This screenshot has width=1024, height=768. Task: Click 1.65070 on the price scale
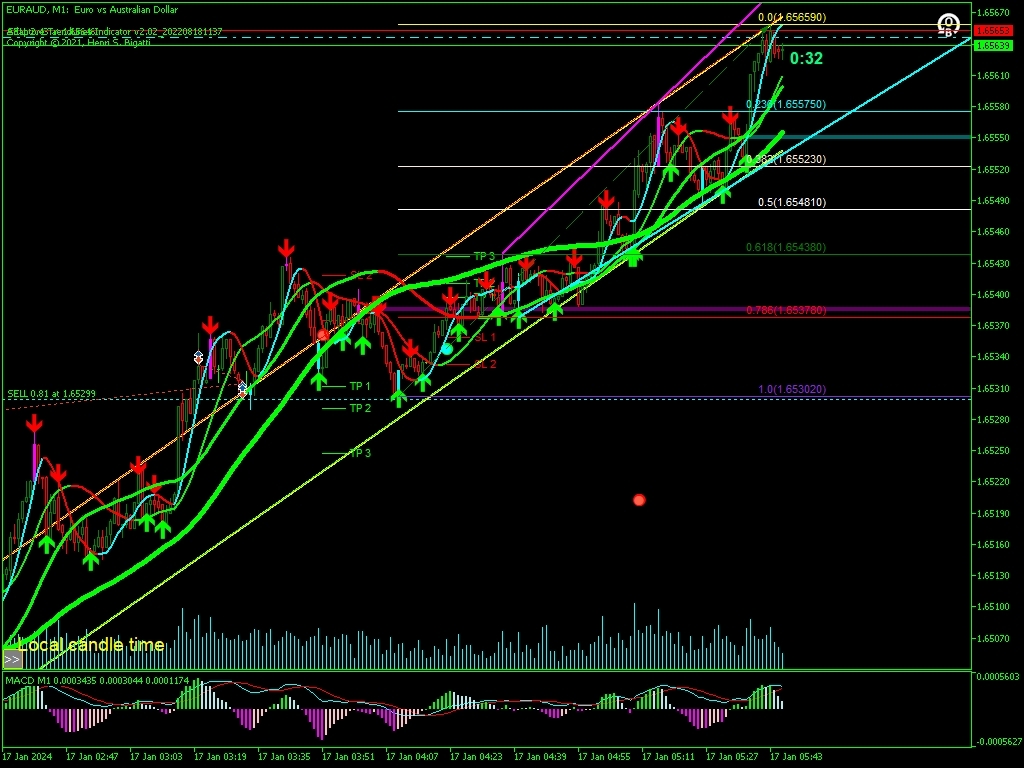[x=993, y=638]
